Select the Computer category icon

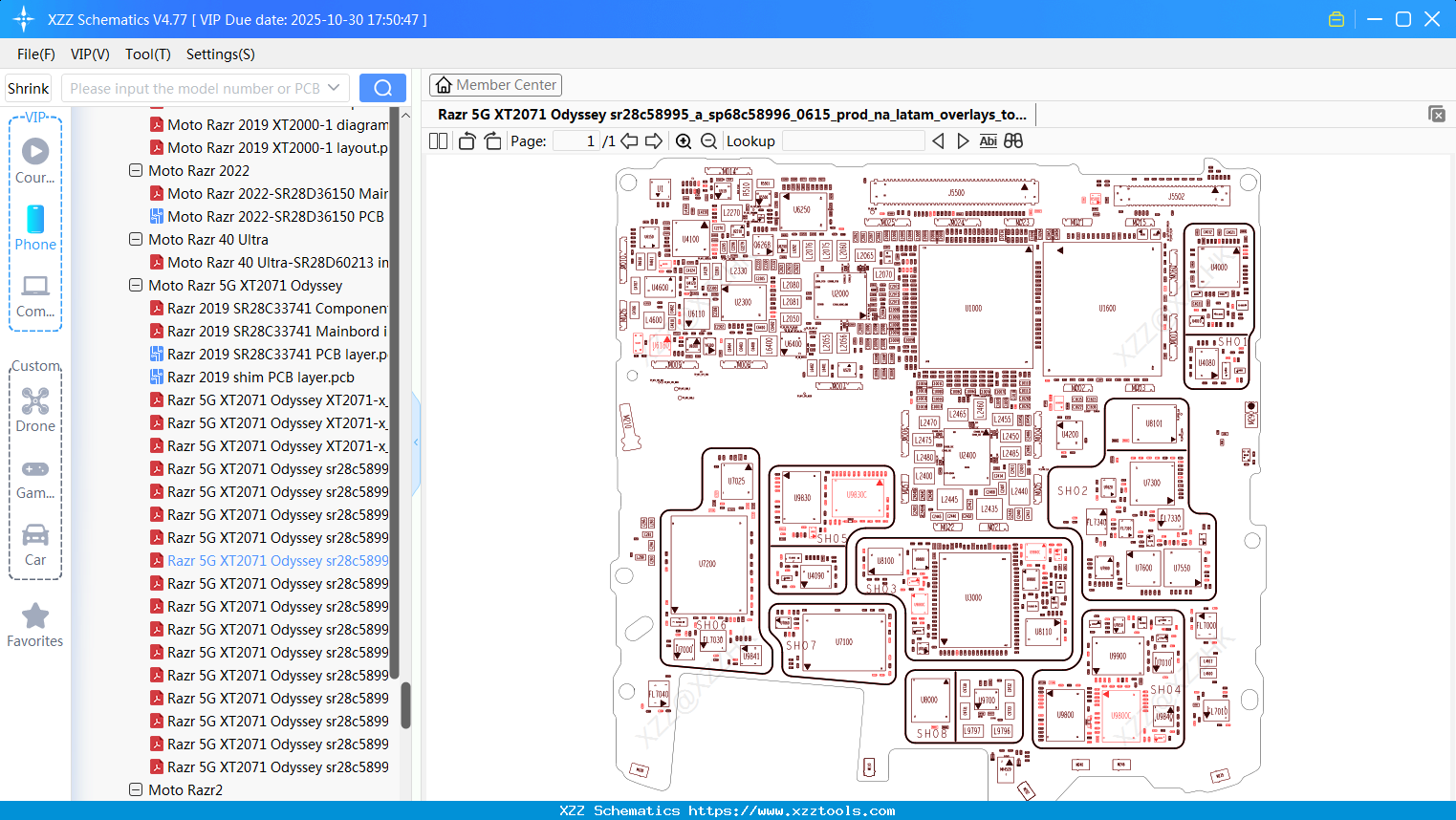[35, 295]
